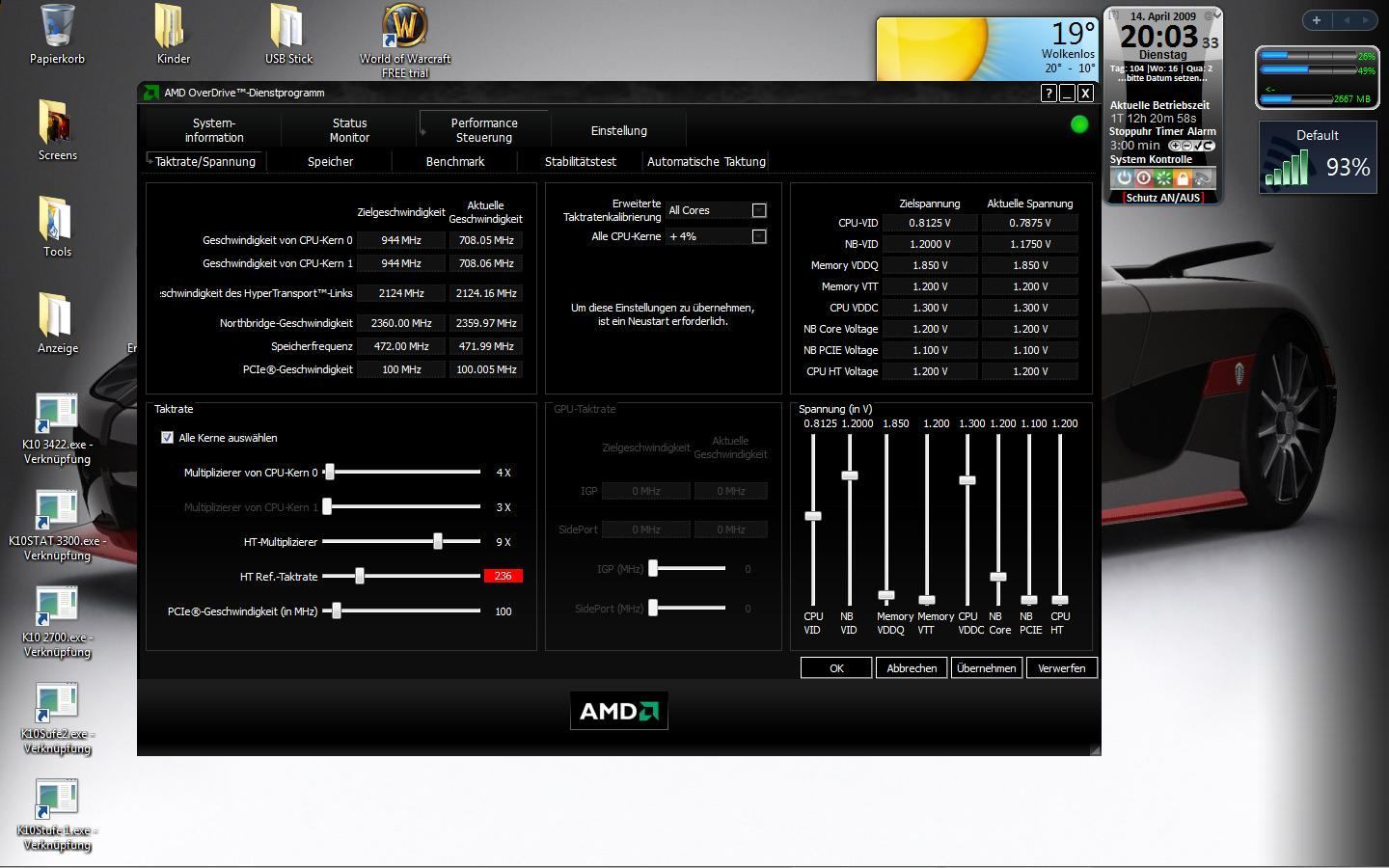
Task: Click the Übernehmen button
Action: tap(986, 667)
